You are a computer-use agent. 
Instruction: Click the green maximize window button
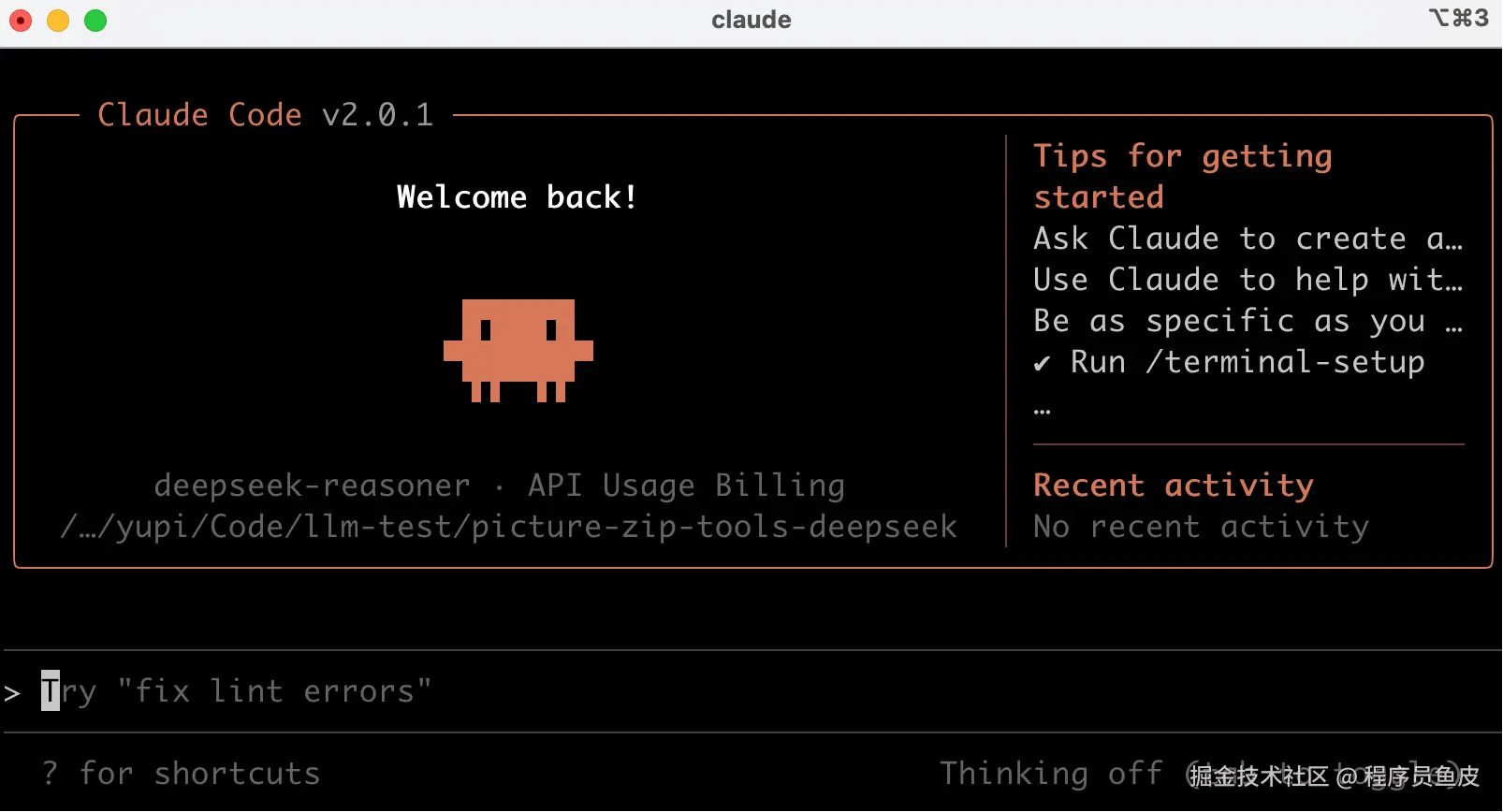[x=95, y=20]
